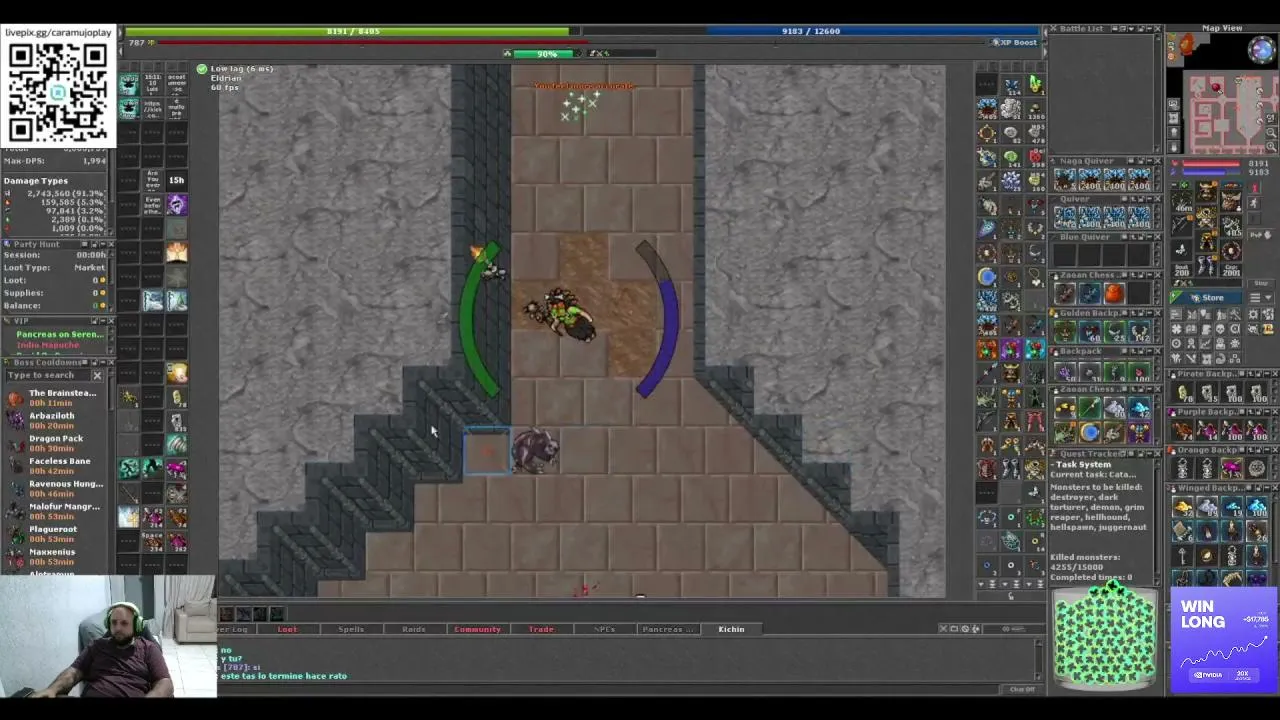Viewport: 1280px width, 720px height.
Task: Switch to the Loot chat tab
Action: click(x=287, y=629)
